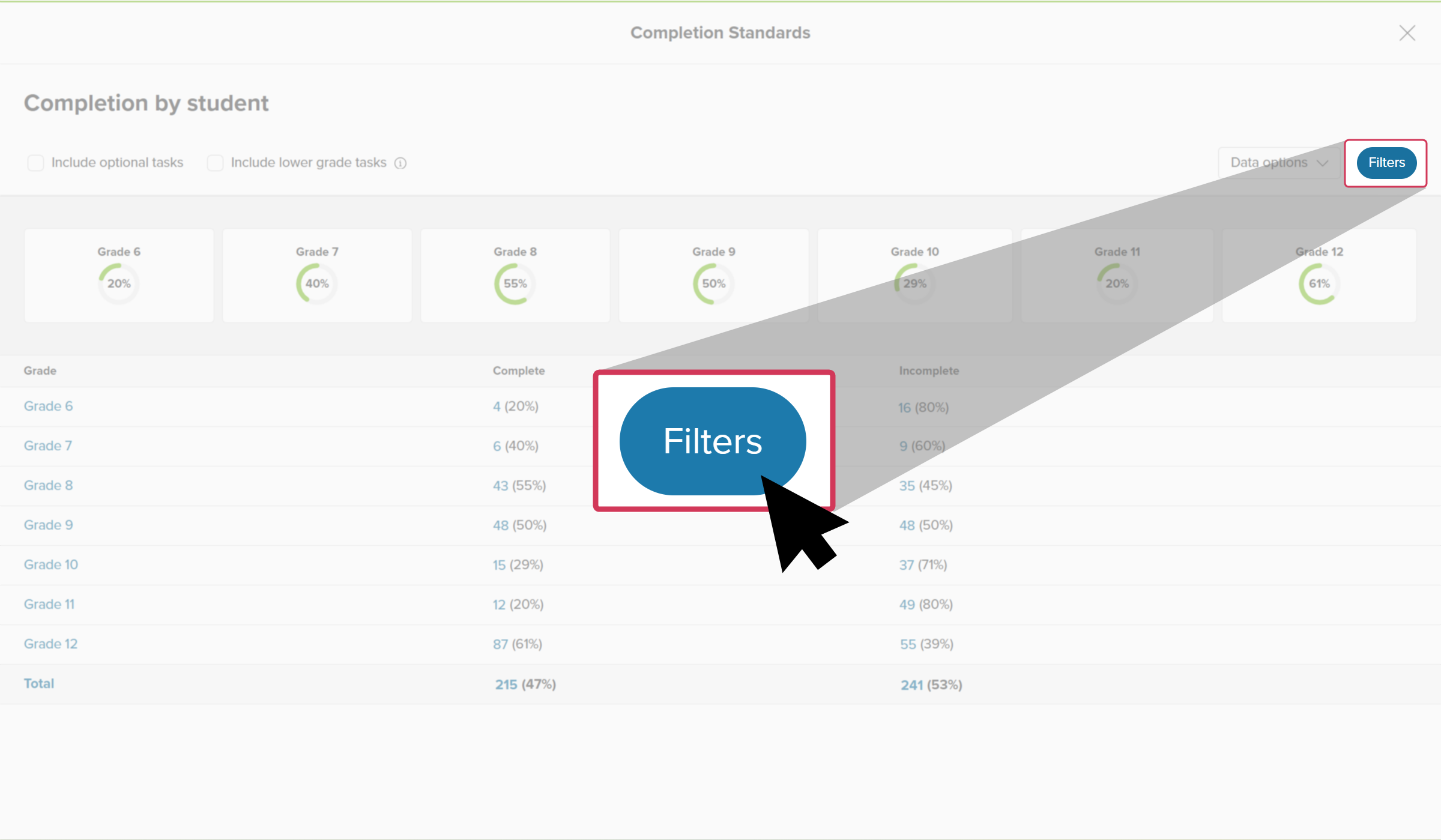Image resolution: width=1441 pixels, height=840 pixels.
Task: Select the Grade 12 progress ring card
Action: (1319, 274)
